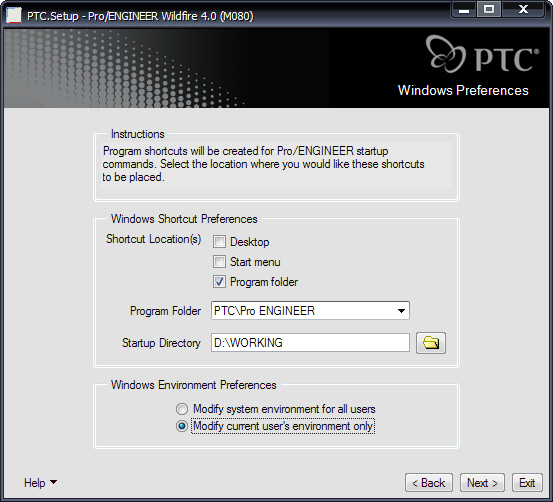This screenshot has height=502, width=553.
Task: Click the PTC.Setup title bar application icon
Action: [x=14, y=16]
